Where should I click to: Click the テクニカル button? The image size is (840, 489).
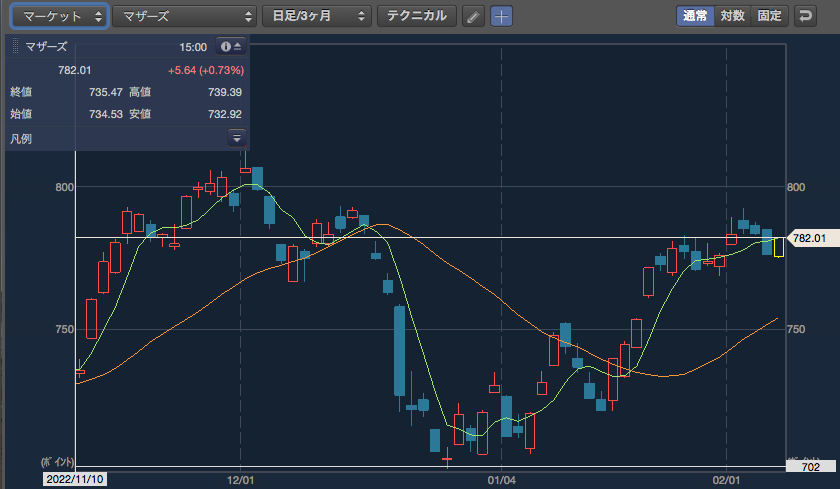(417, 16)
